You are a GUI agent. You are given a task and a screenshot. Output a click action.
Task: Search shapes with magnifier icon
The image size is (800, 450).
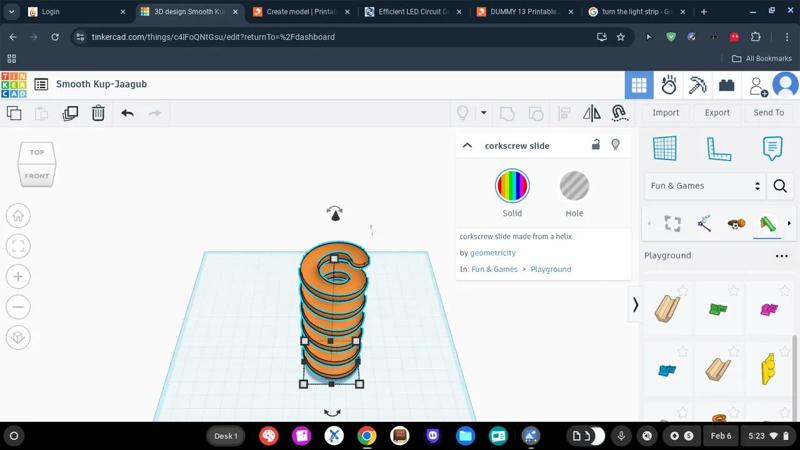tap(780, 186)
